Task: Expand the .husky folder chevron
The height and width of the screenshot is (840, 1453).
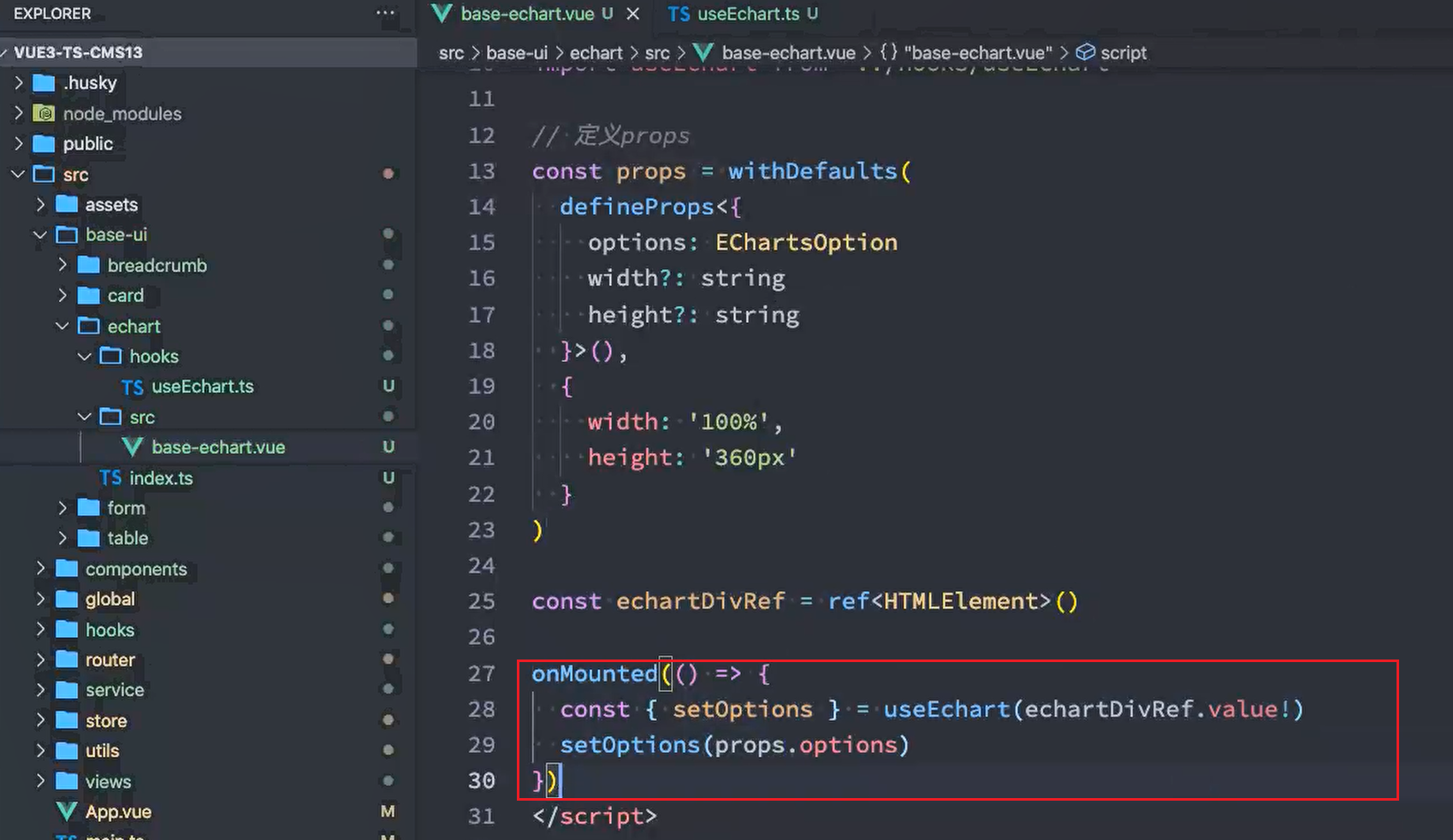Action: [x=19, y=83]
